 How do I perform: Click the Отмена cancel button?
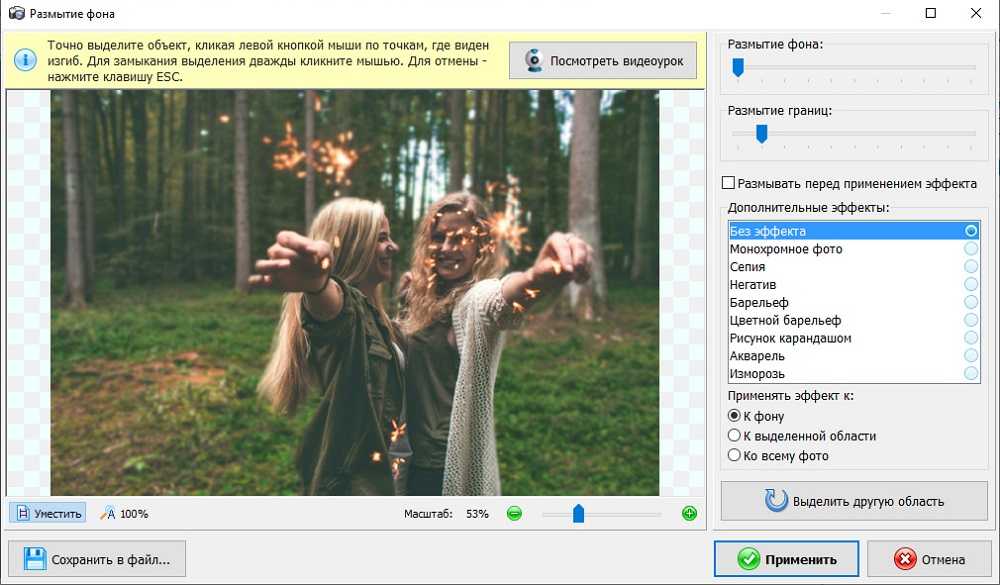929,559
